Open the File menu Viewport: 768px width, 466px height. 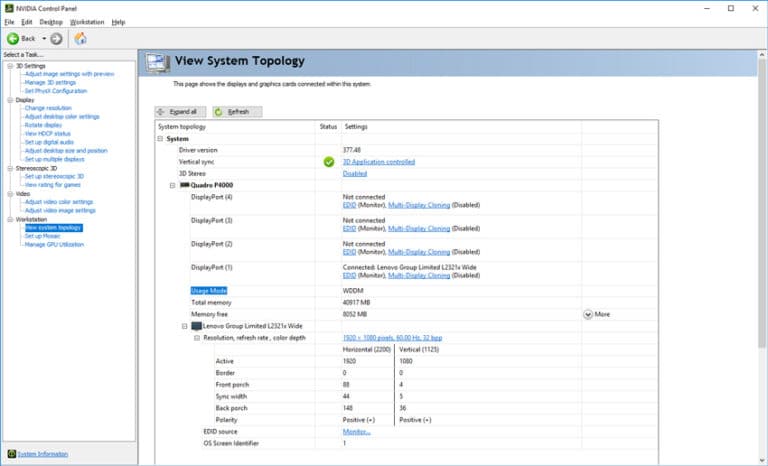(x=9, y=22)
